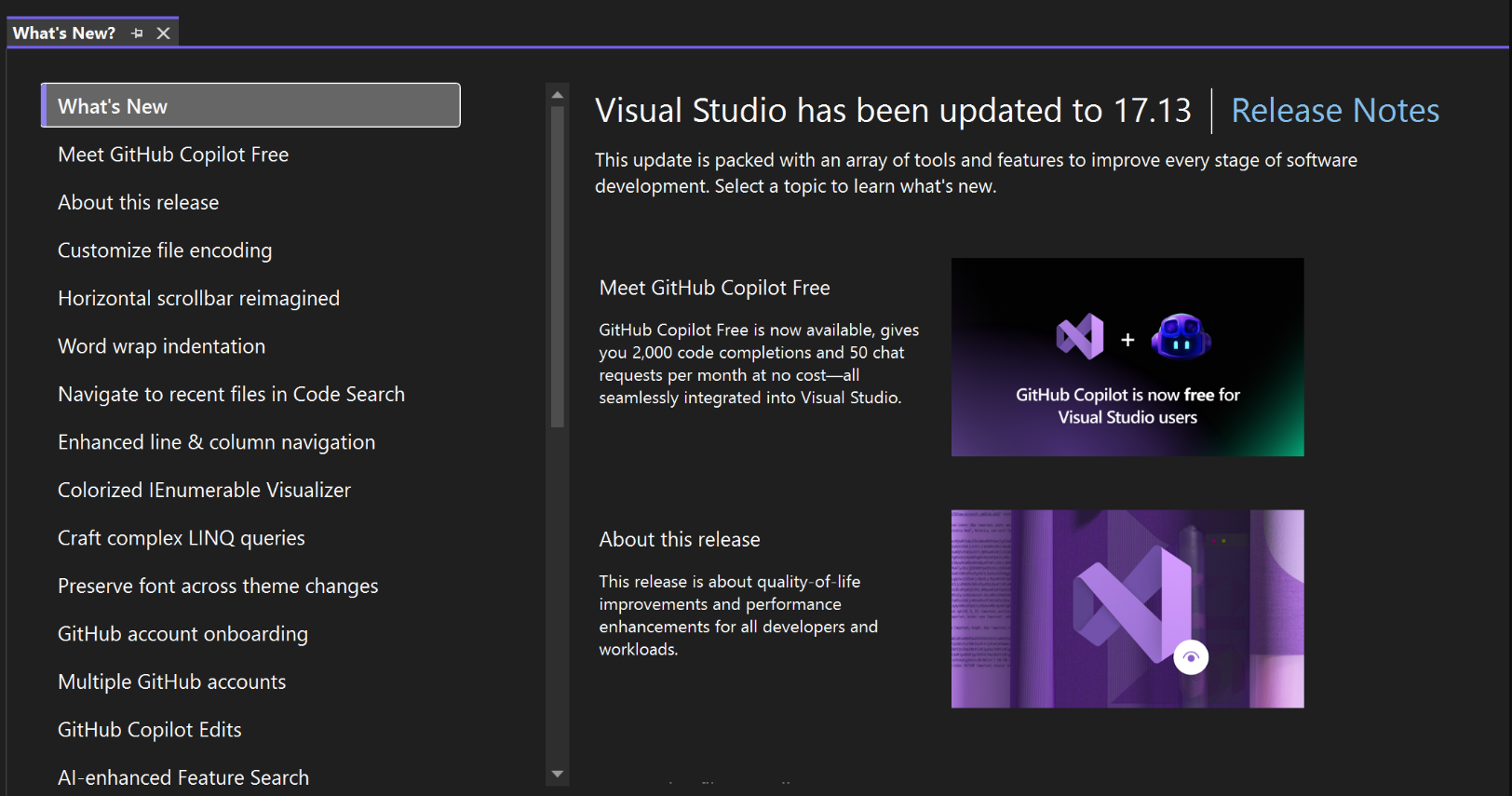The image size is (1512, 796).
Task: Open Navigate to recent files in Code Search
Action: coord(231,394)
